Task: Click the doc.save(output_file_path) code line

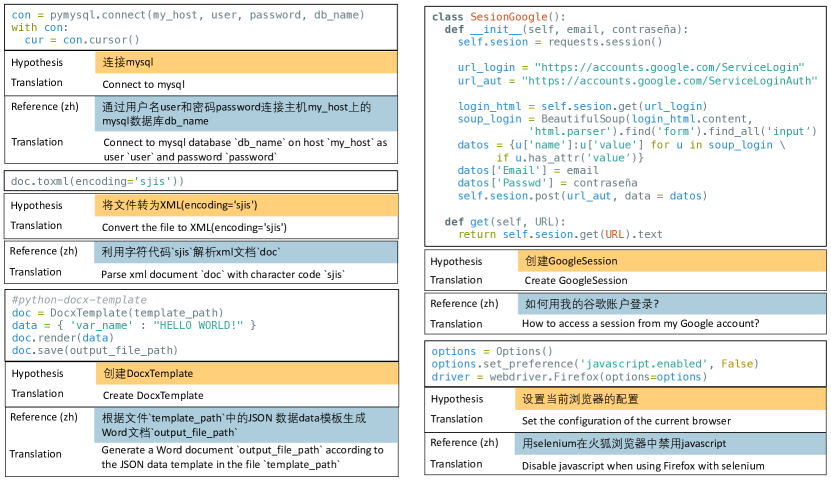Action: [x=94, y=350]
